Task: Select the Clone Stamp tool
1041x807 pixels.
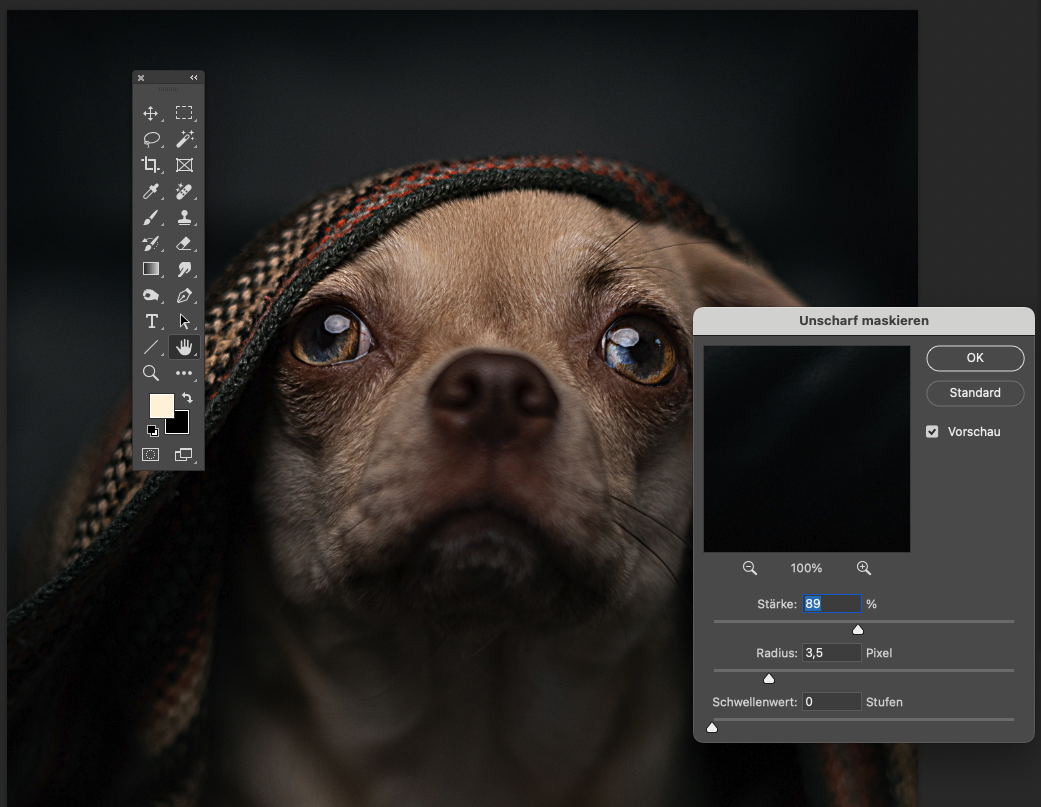Action: [184, 218]
